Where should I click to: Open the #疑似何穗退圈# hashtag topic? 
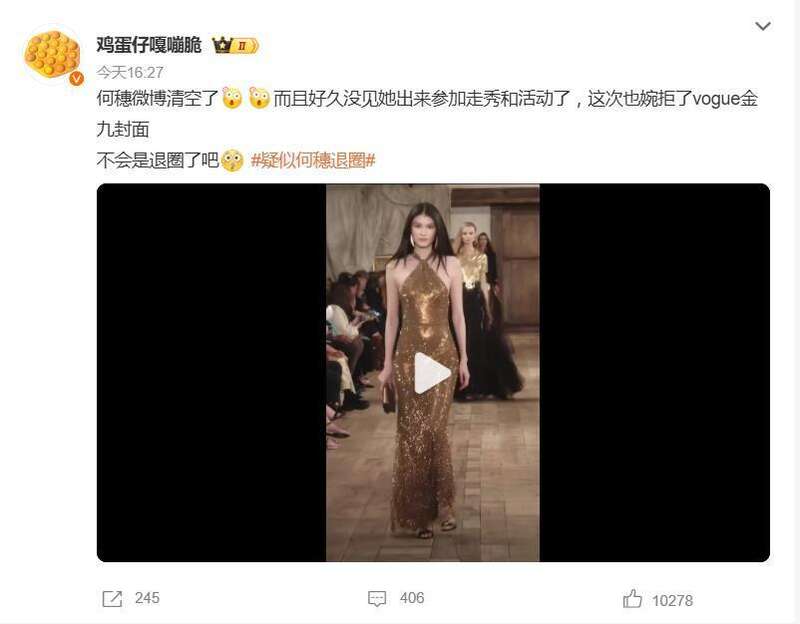click(313, 161)
